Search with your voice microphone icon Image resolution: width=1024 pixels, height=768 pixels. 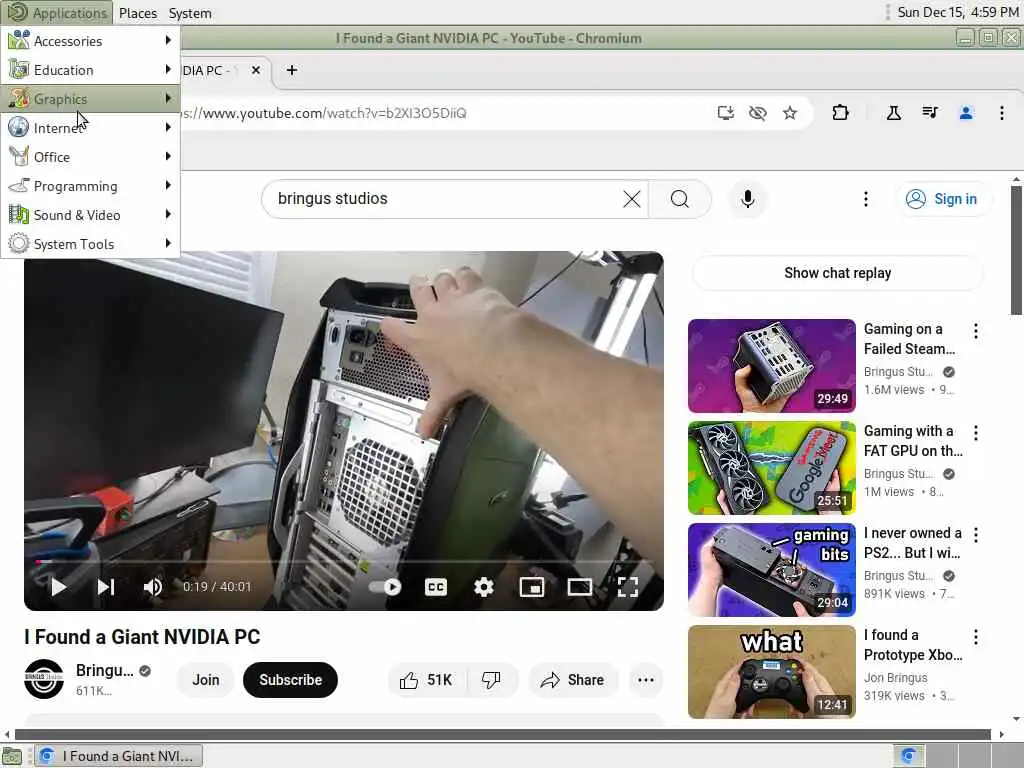click(748, 199)
